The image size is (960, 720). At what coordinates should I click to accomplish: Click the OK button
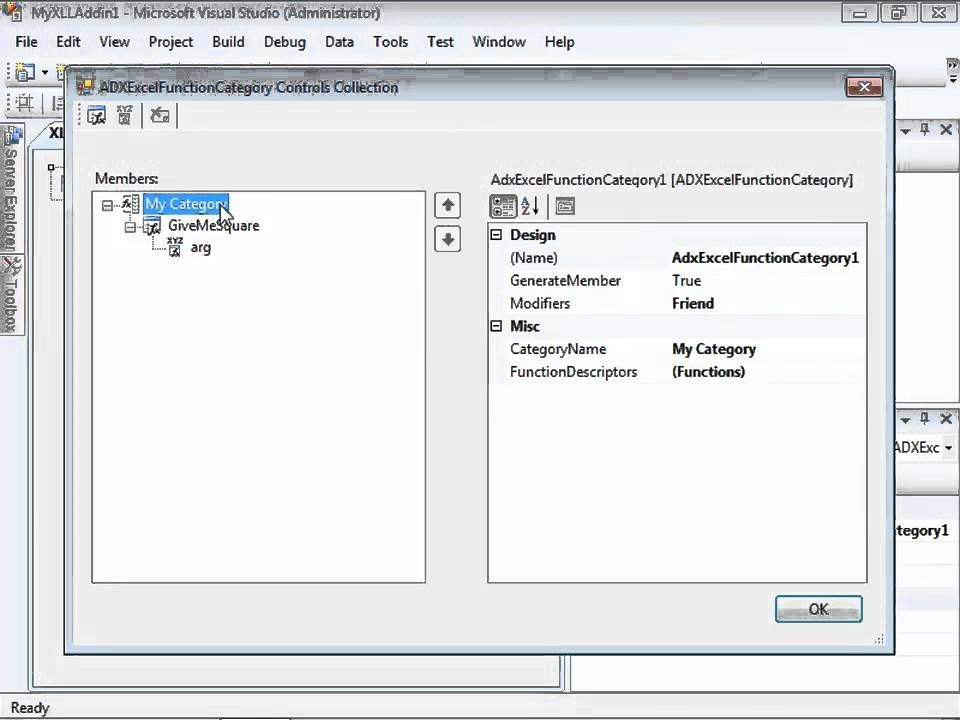coord(818,609)
